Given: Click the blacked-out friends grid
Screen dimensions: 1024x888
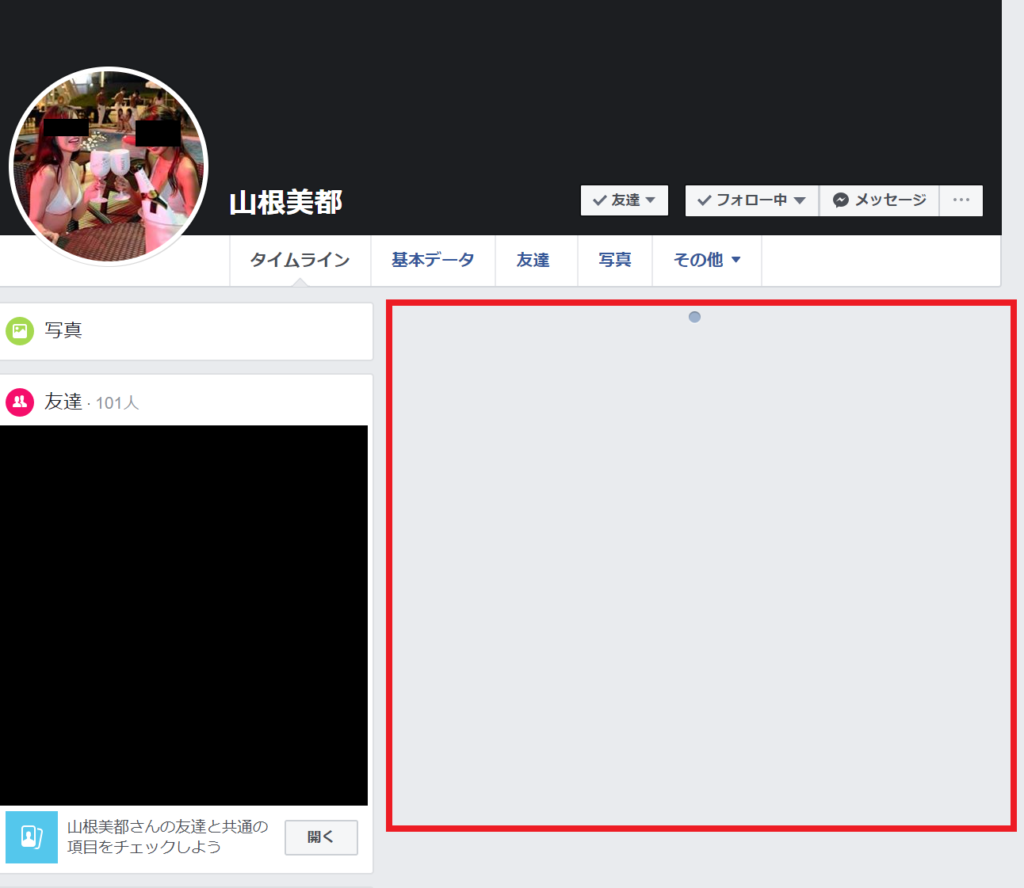Looking at the screenshot, I should pos(184,614).
